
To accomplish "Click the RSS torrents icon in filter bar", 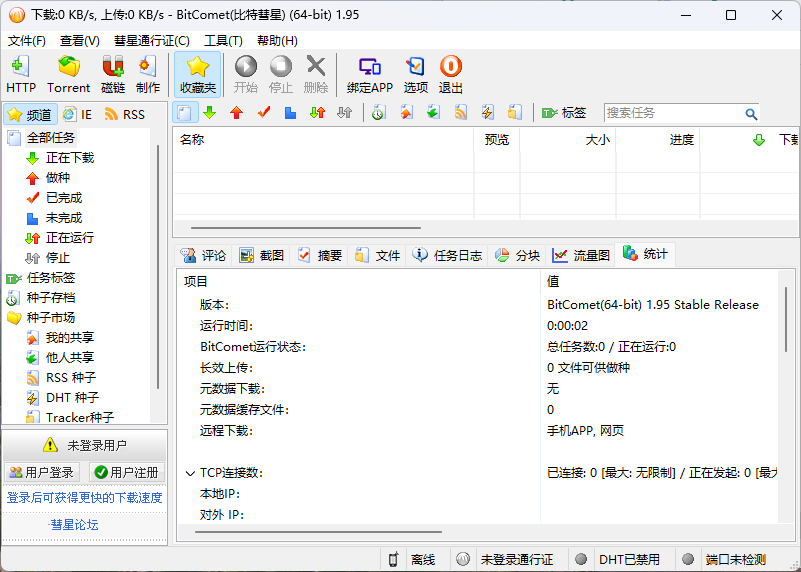I will point(461,112).
